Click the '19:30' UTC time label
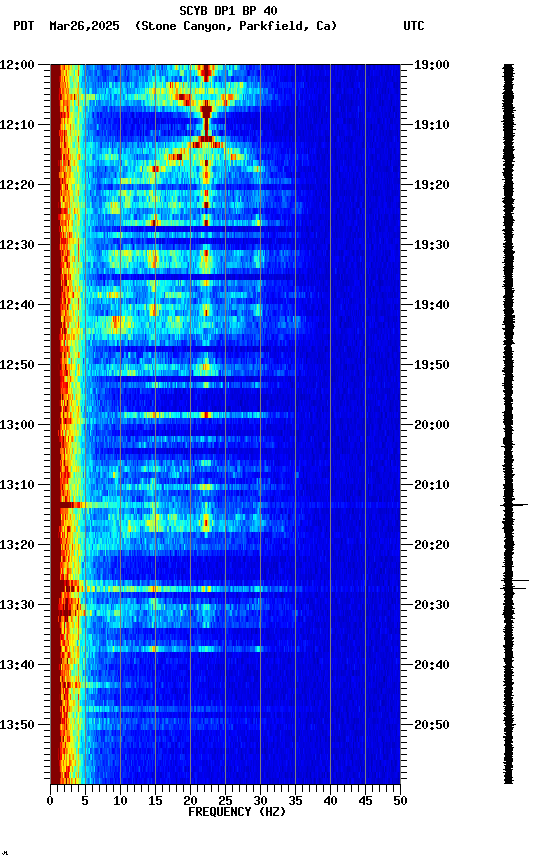The image size is (552, 864). 432,245
